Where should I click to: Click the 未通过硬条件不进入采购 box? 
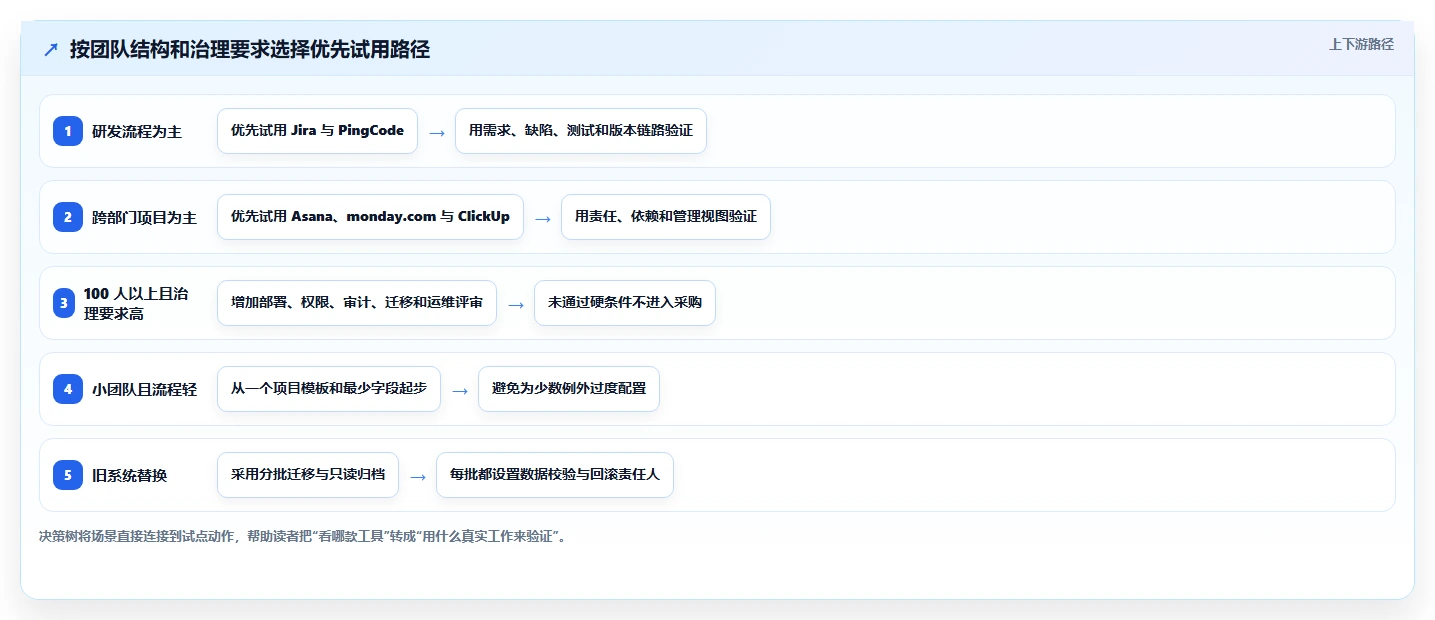pyautogui.click(x=625, y=303)
